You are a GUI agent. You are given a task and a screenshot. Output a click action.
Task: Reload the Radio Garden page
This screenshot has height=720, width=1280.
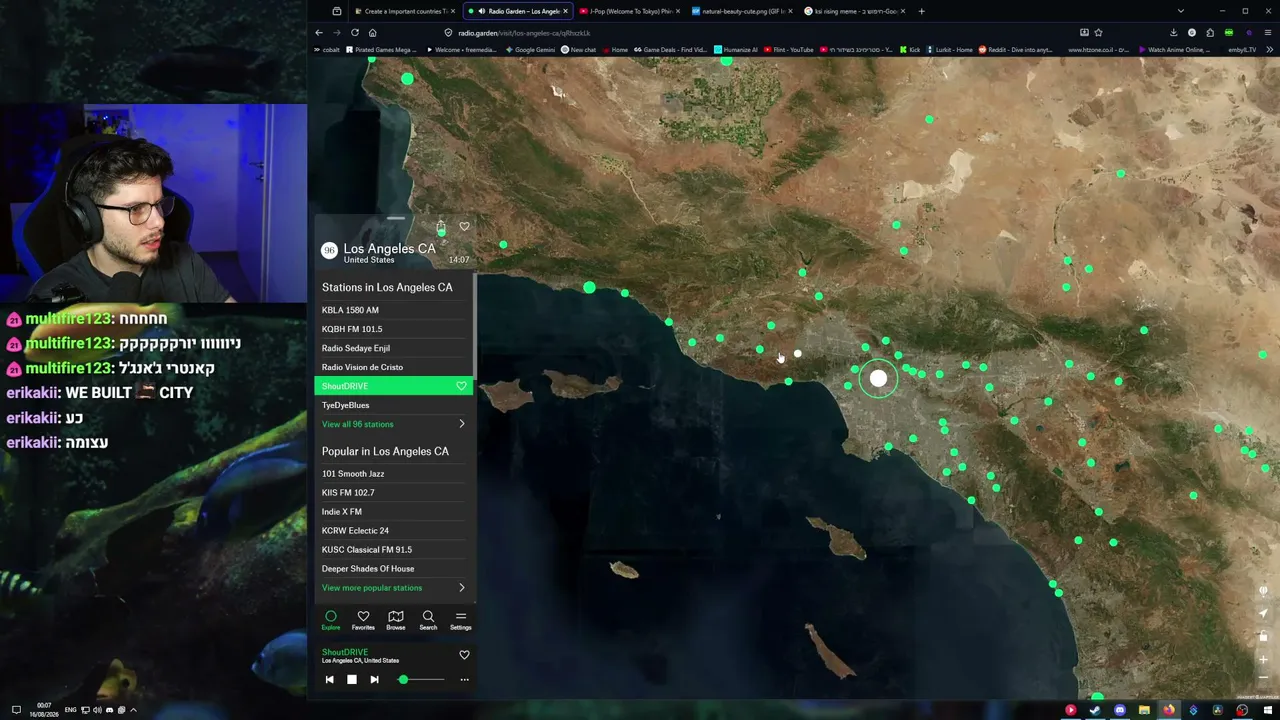(355, 33)
